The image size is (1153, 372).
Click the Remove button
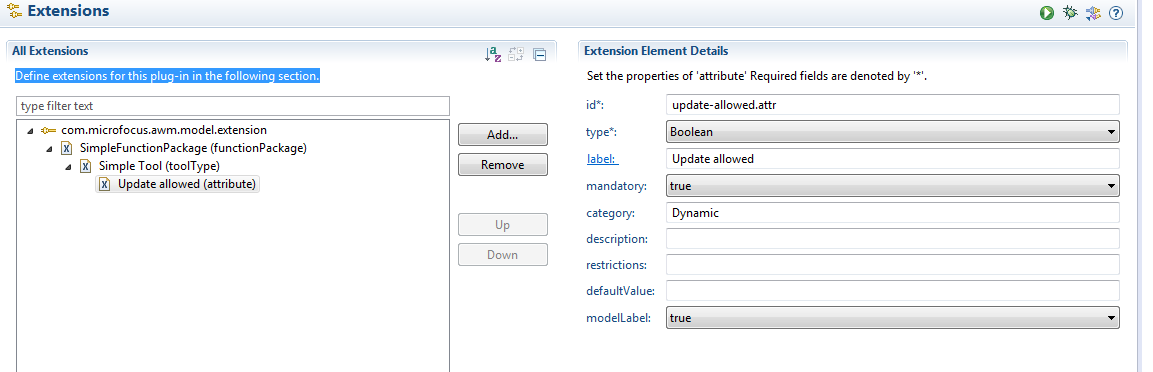click(503, 165)
